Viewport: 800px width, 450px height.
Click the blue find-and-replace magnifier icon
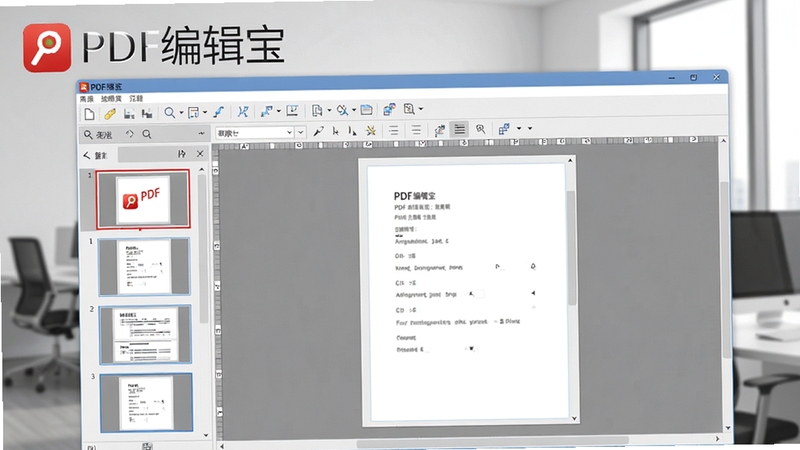click(342, 110)
